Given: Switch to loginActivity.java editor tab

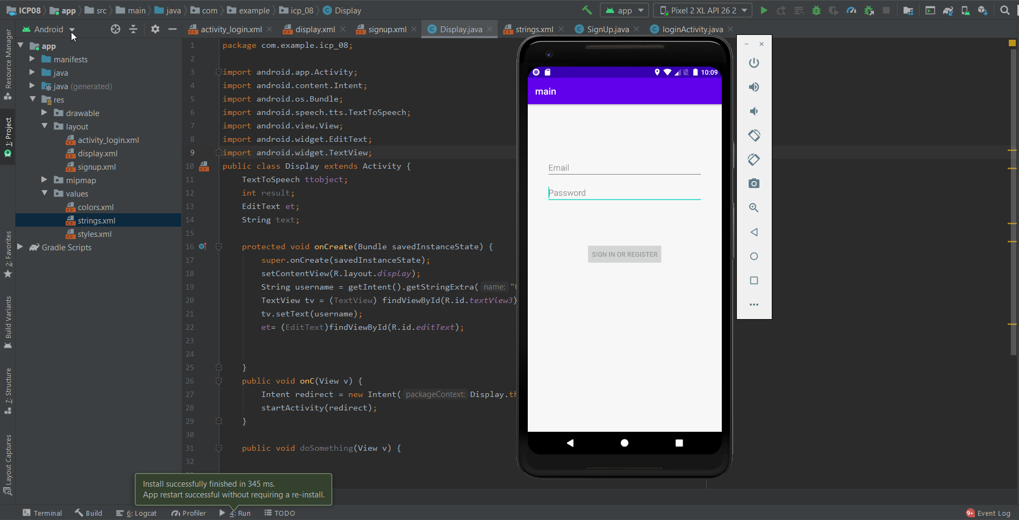Looking at the screenshot, I should (692, 30).
